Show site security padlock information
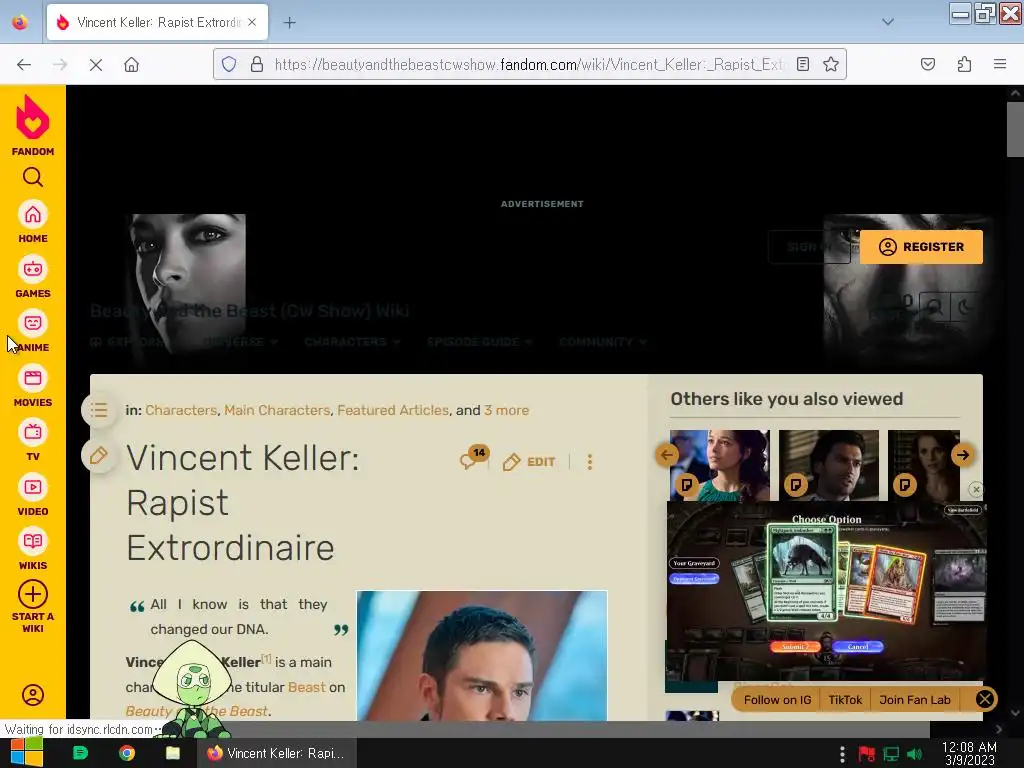1024x768 pixels. click(x=257, y=64)
